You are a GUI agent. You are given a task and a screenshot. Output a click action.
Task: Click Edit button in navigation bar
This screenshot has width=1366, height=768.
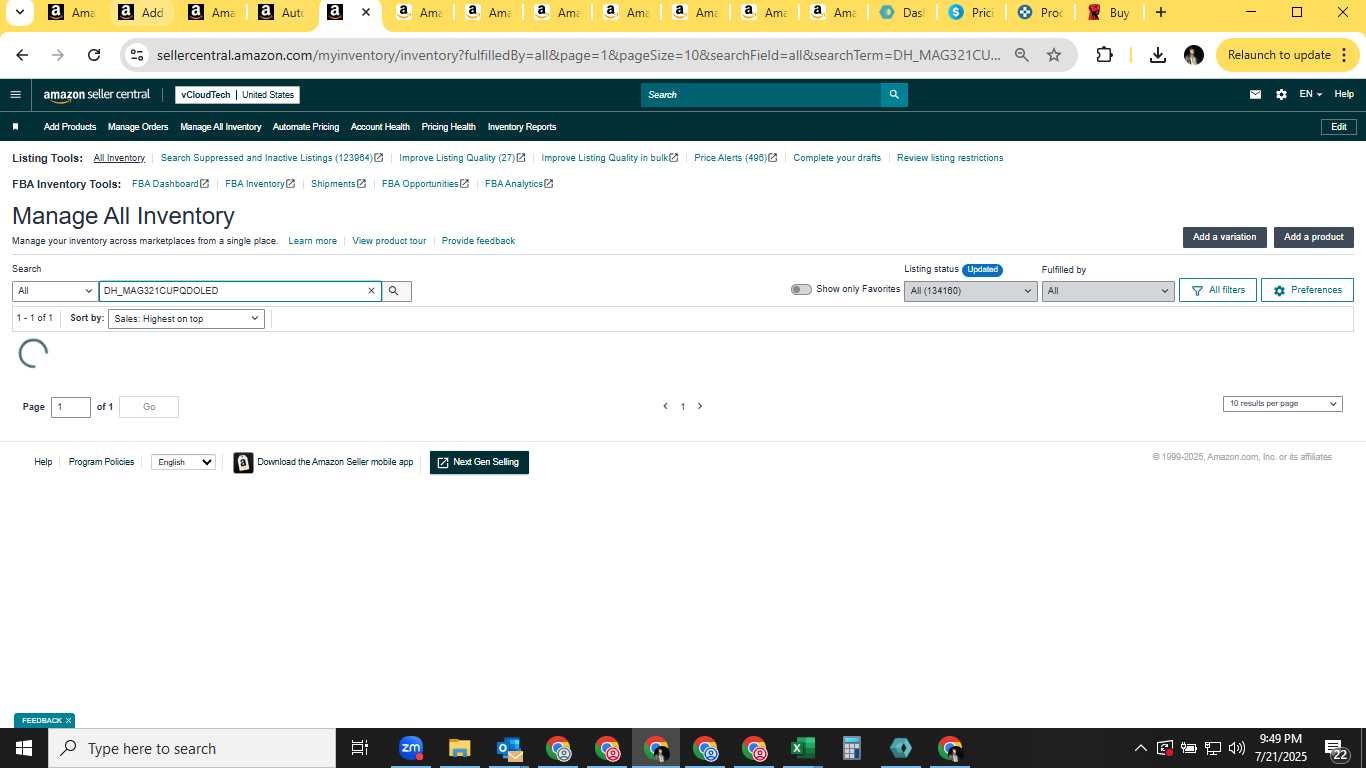coord(1339,127)
